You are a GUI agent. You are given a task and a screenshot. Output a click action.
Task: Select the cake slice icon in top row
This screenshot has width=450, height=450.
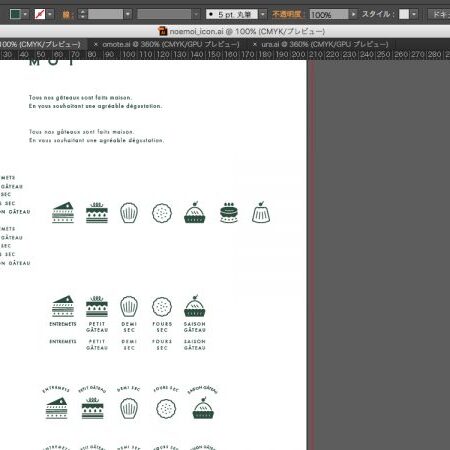[x=63, y=212]
